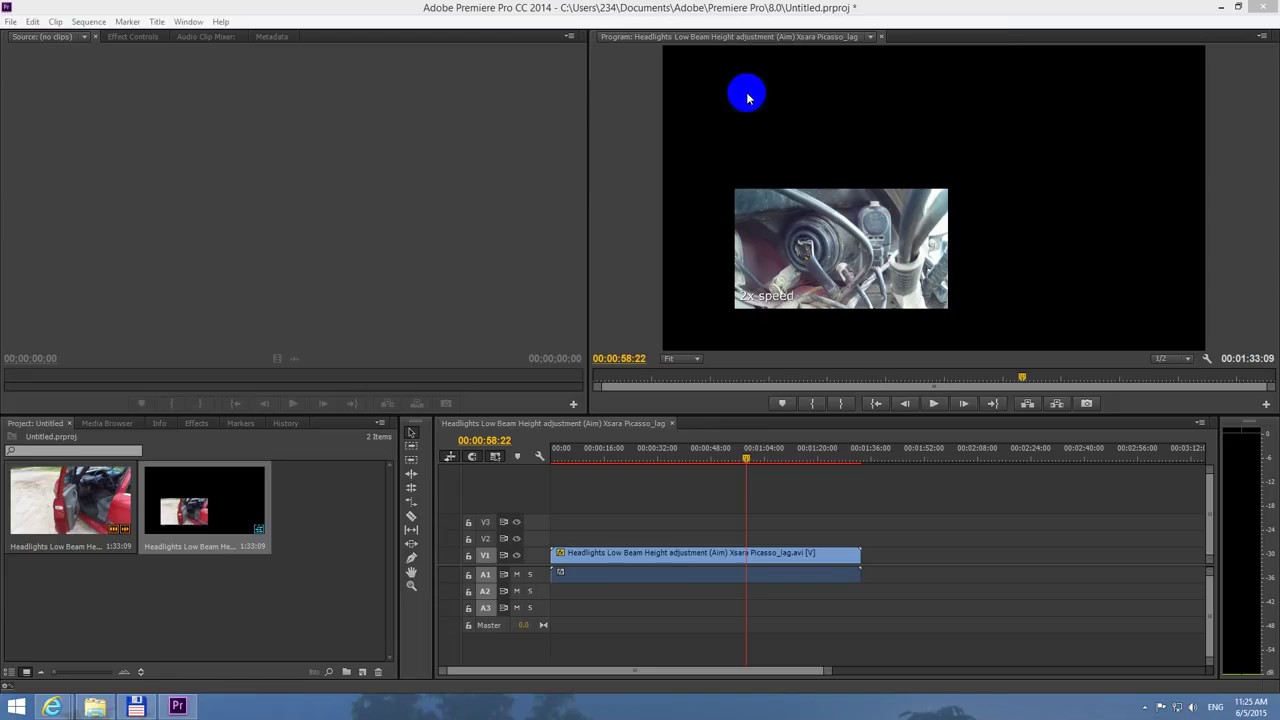Click the Clear trash icon in Project panel
1280x720 pixels.
click(x=378, y=672)
